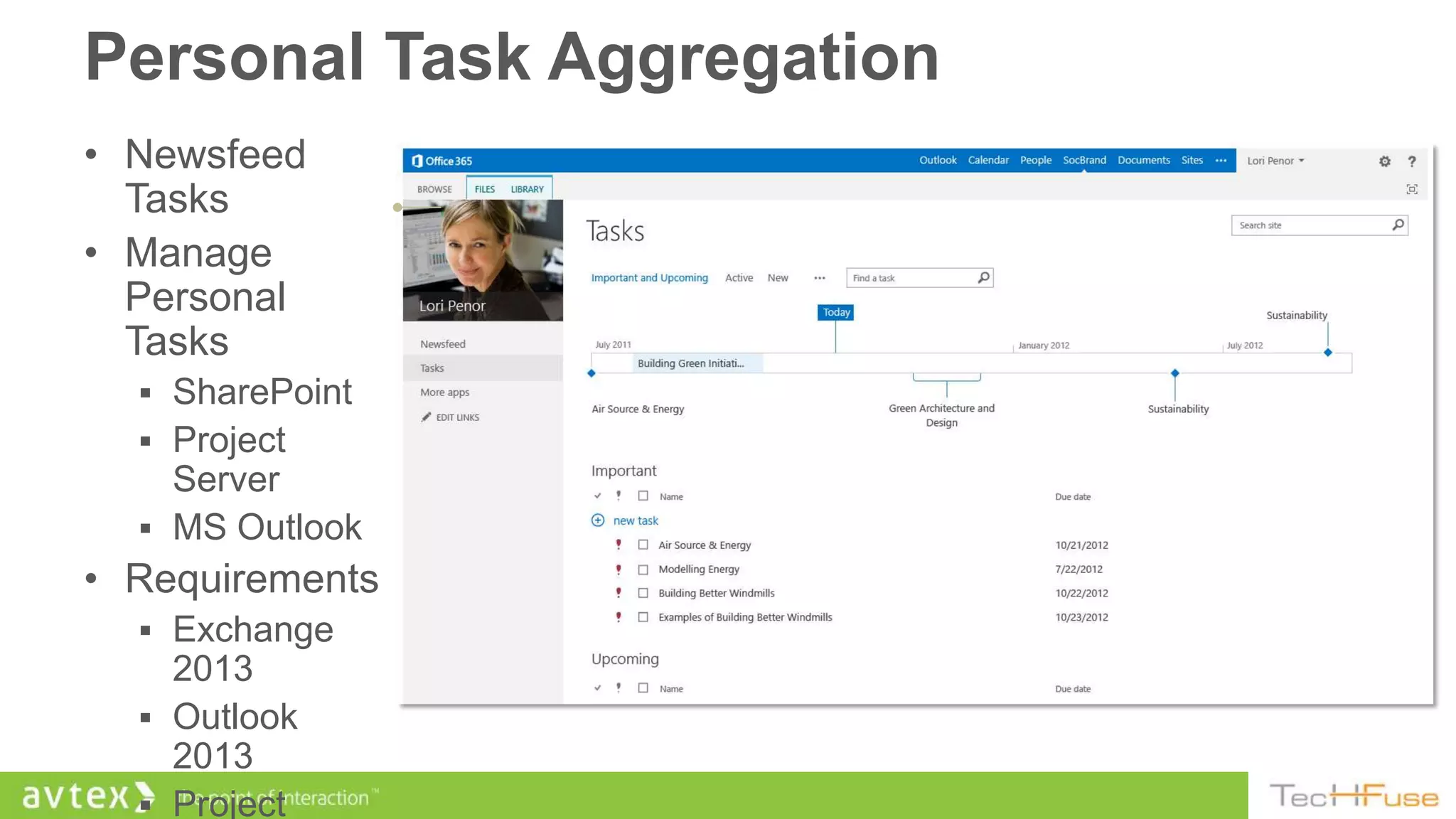Screen dimensions: 1456x819
Task: Select the Active tasks view
Action: click(739, 278)
